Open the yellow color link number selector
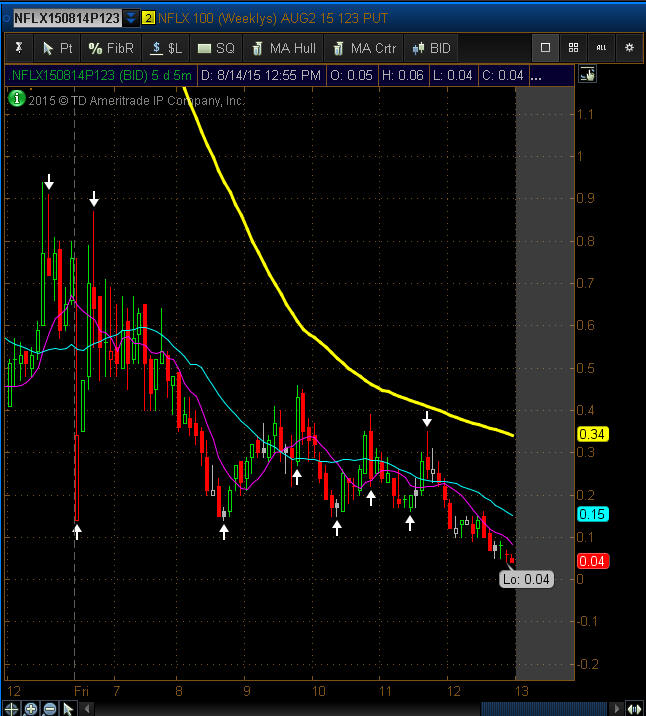The height and width of the screenshot is (716, 646). pyautogui.click(x=148, y=18)
